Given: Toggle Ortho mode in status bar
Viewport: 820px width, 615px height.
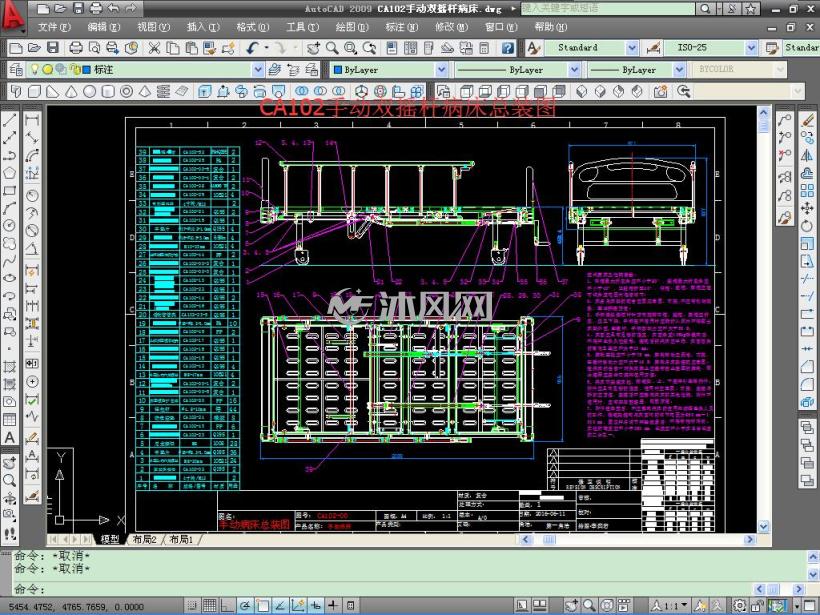Looking at the screenshot, I should pos(227,606).
